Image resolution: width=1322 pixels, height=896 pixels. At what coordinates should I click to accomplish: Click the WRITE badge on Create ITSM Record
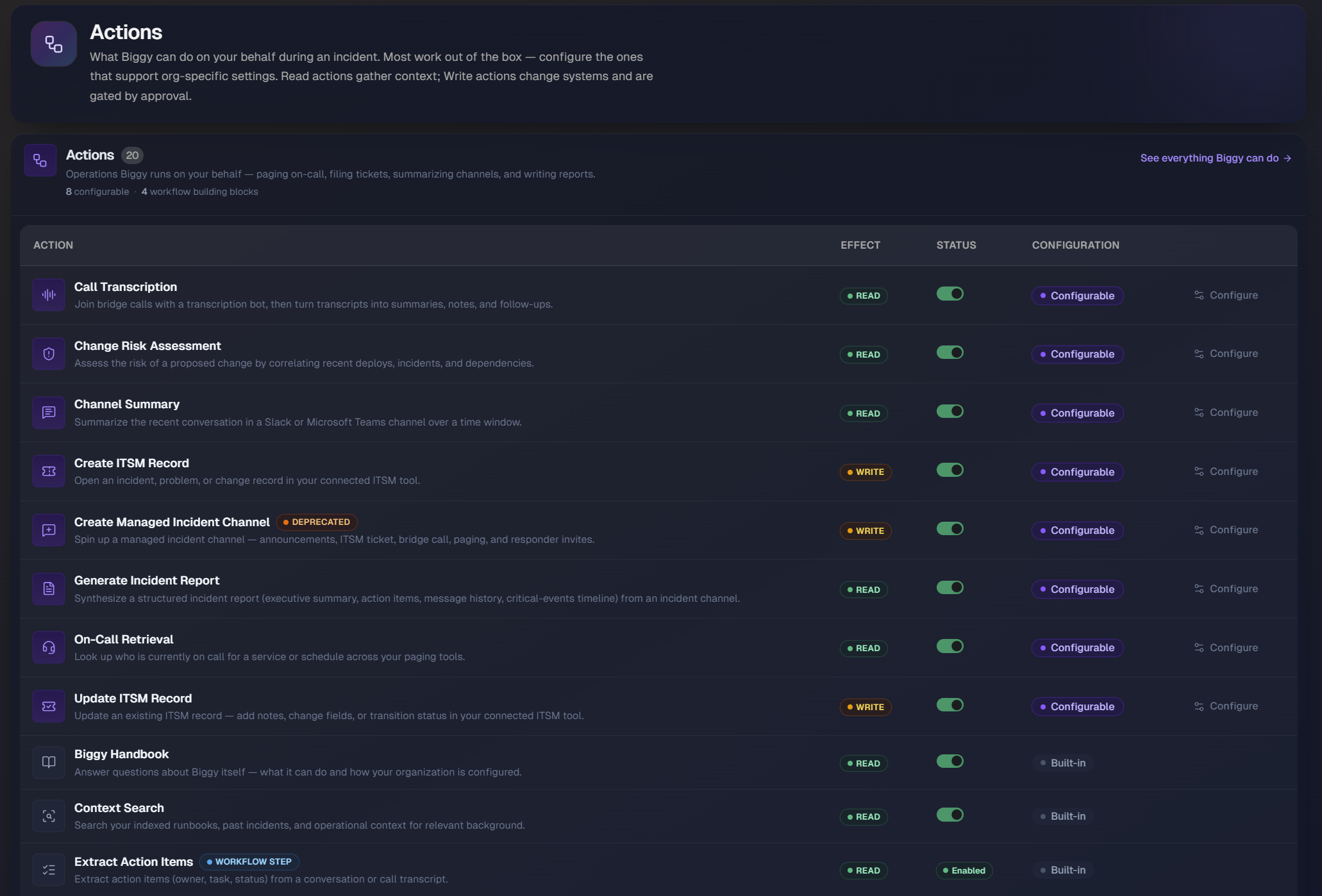[x=866, y=472]
